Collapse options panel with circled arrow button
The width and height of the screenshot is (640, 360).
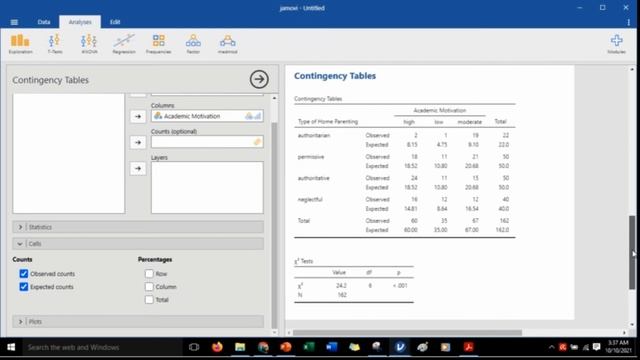[259, 79]
